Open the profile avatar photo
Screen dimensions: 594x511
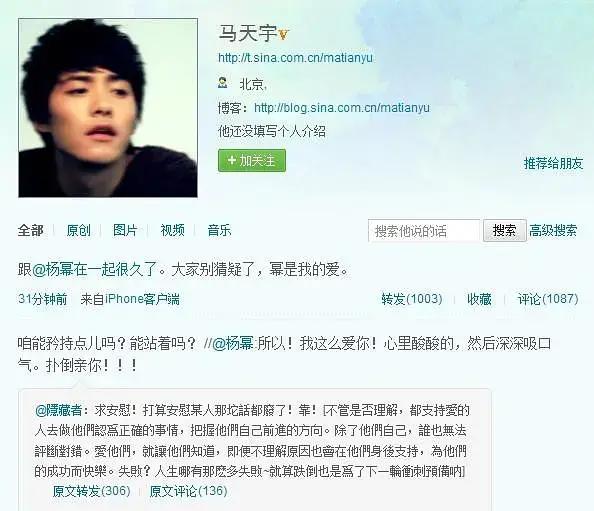[108, 108]
